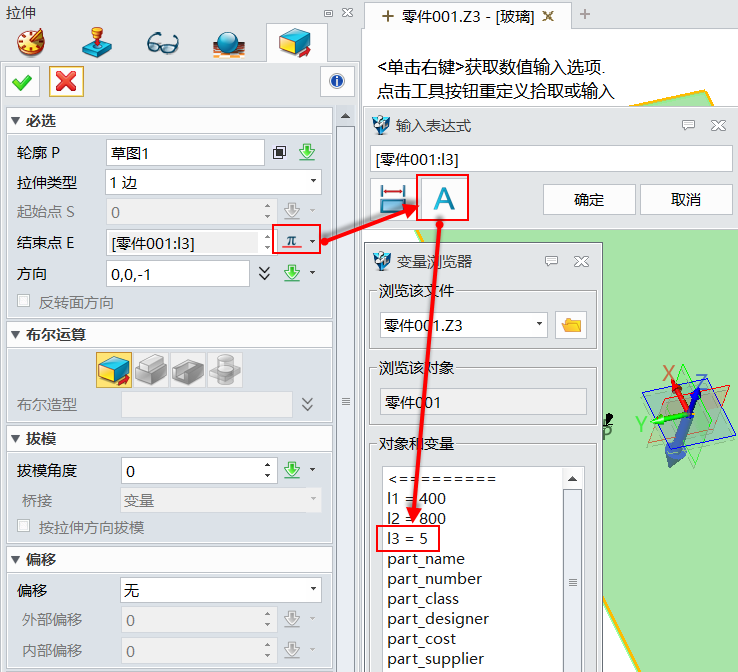The height and width of the screenshot is (672, 738).
Task: Click the green checkmark confirm icon
Action: pyautogui.click(x=23, y=82)
